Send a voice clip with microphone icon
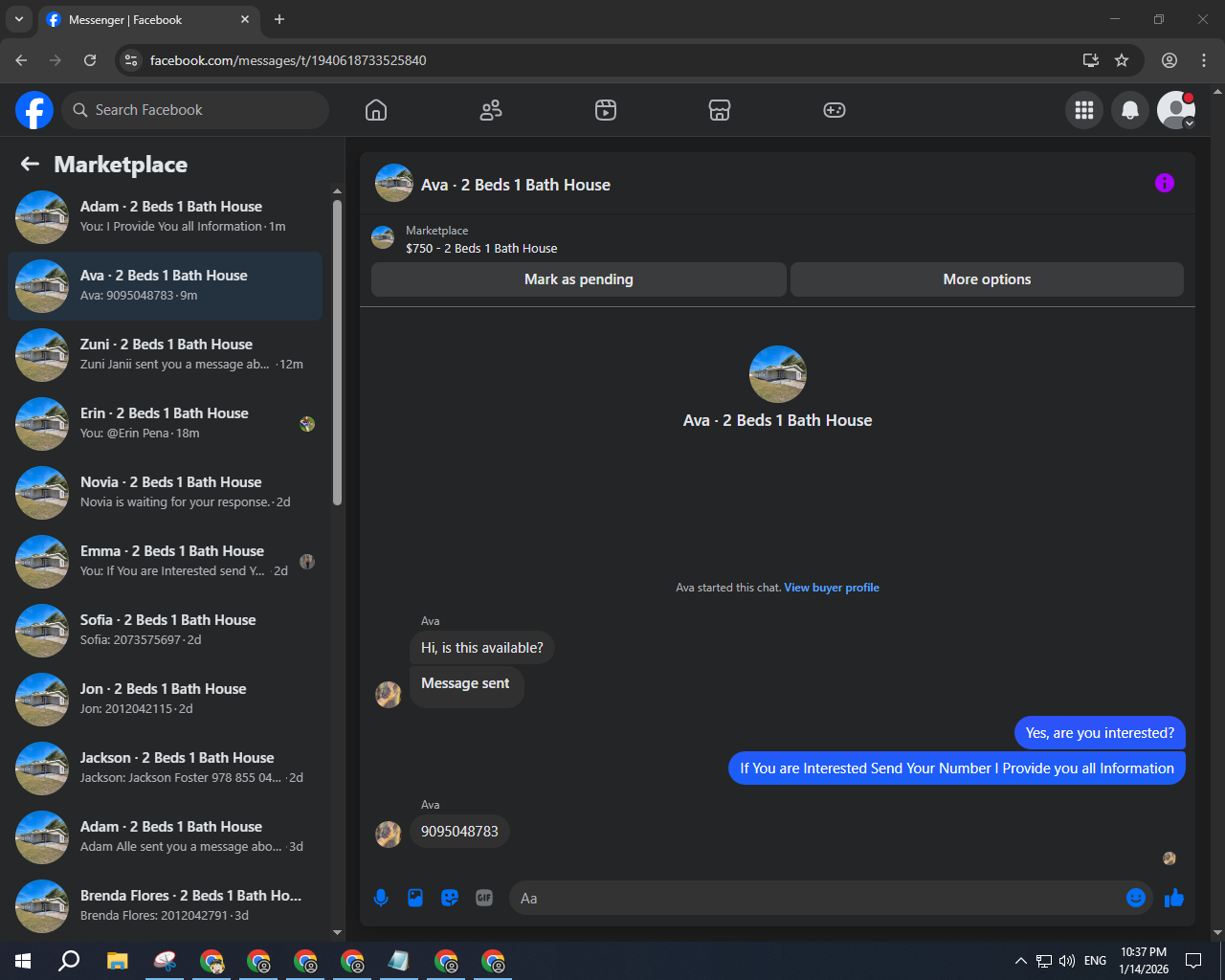Viewport: 1225px width, 980px height. point(381,898)
